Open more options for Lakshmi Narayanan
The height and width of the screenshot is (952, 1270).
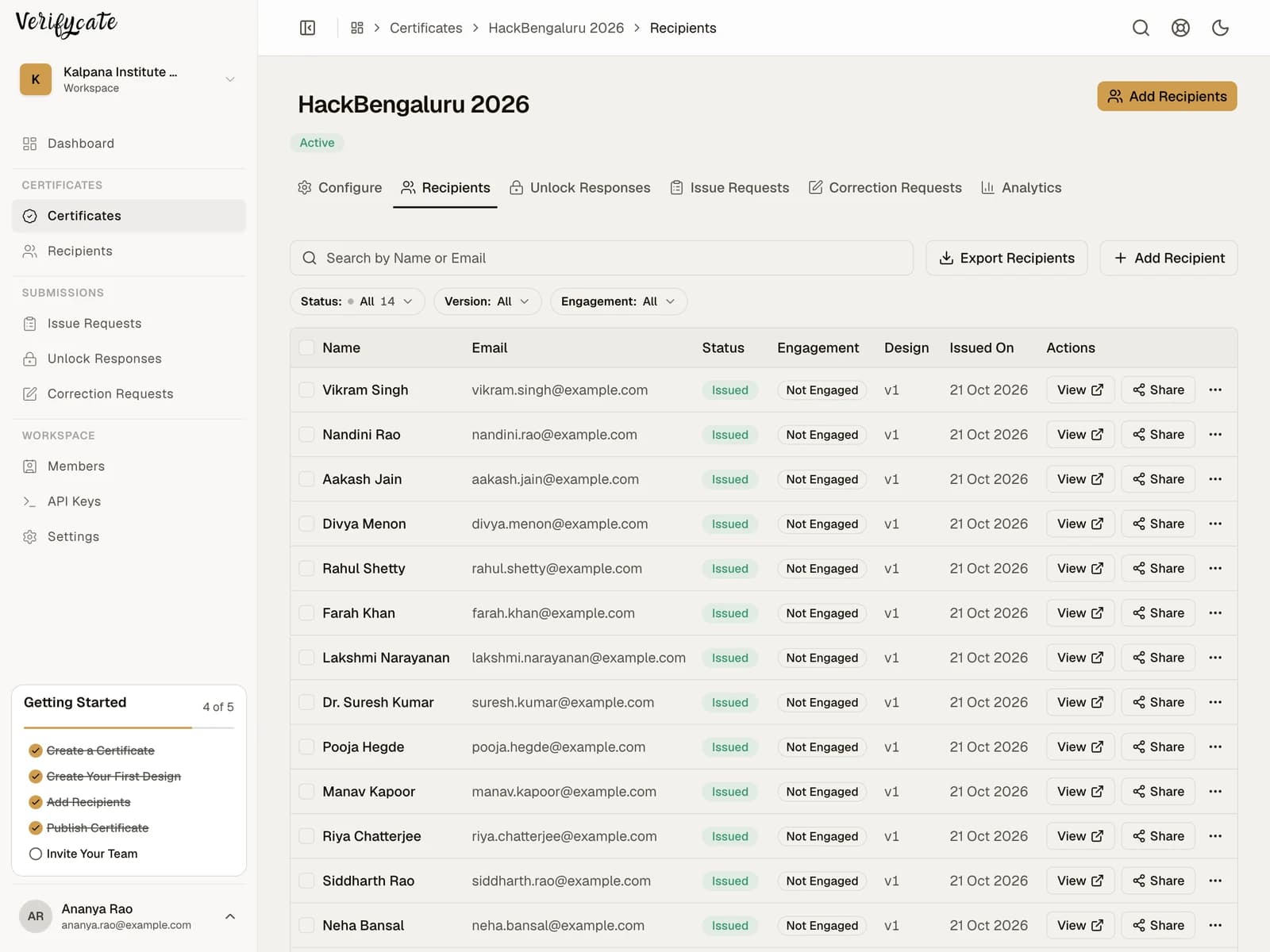[1215, 658]
